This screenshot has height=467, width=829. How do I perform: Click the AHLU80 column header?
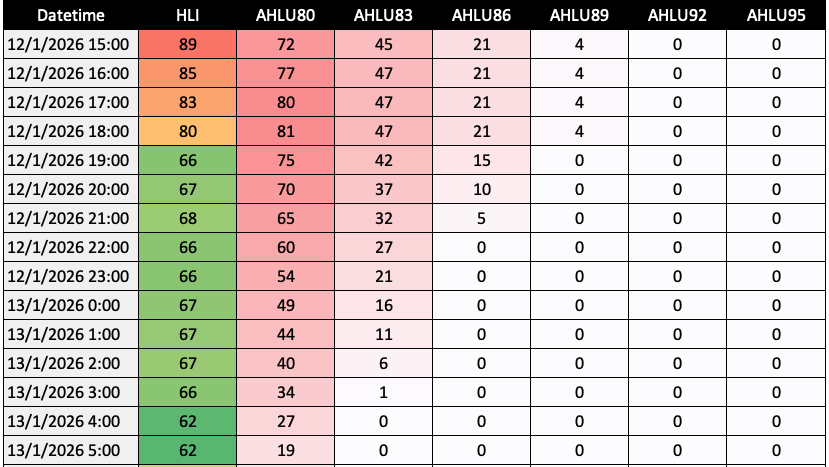(x=286, y=15)
